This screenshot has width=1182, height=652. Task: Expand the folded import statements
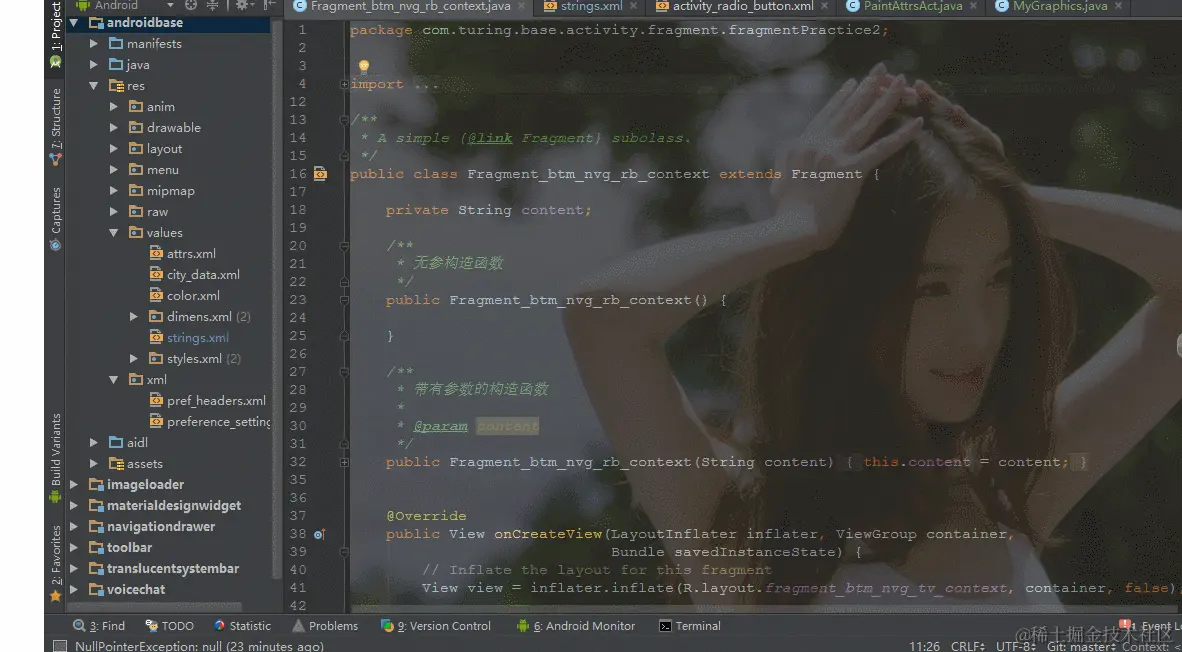pyautogui.click(x=344, y=84)
